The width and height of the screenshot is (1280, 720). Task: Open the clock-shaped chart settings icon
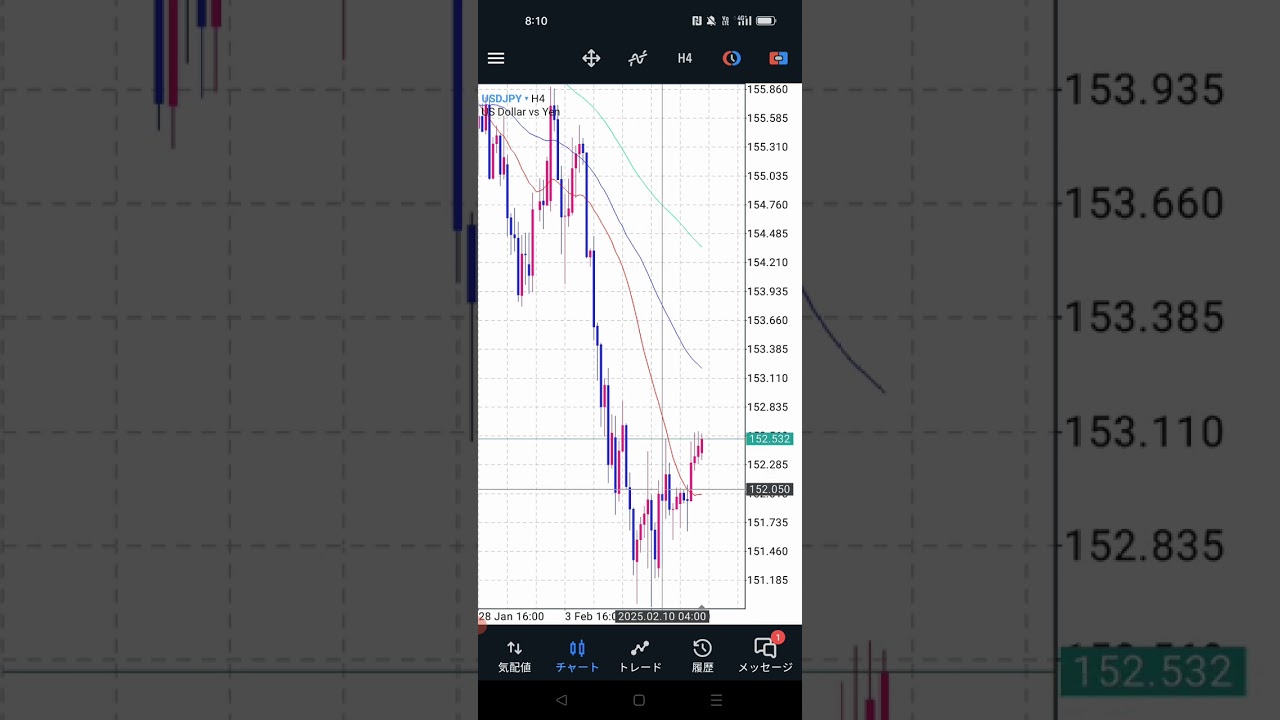(732, 59)
